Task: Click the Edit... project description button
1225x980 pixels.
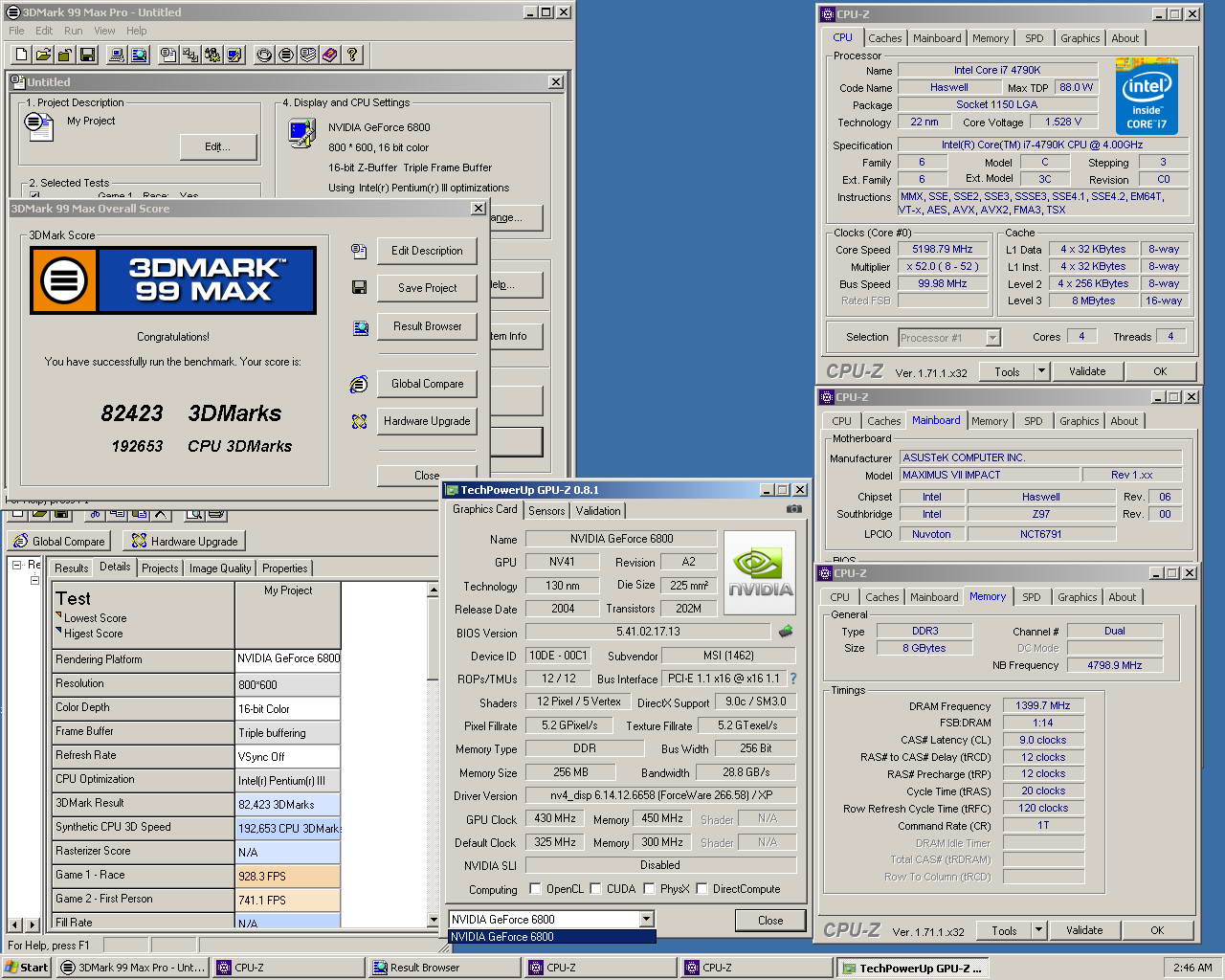Action: 218,146
